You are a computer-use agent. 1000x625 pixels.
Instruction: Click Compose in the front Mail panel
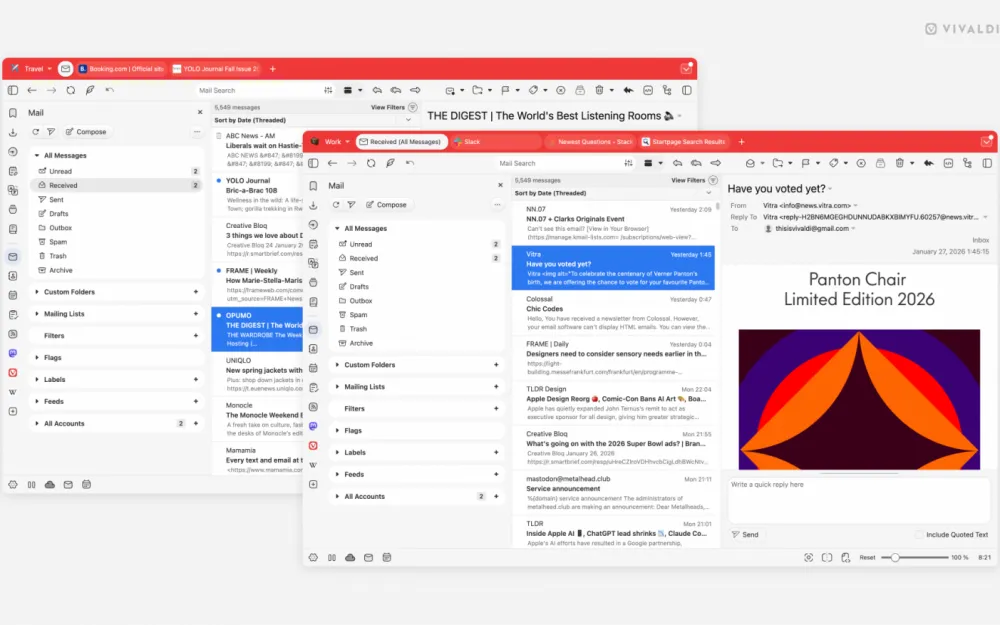386,205
